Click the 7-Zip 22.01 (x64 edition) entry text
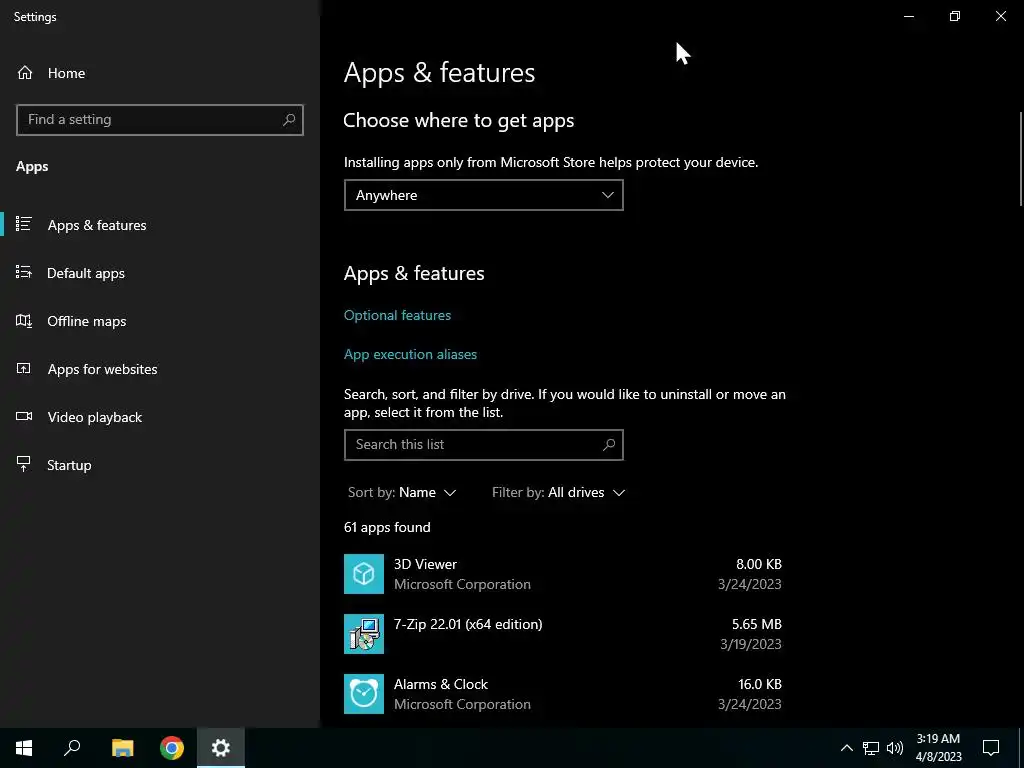Image resolution: width=1024 pixels, height=768 pixels. tap(468, 624)
